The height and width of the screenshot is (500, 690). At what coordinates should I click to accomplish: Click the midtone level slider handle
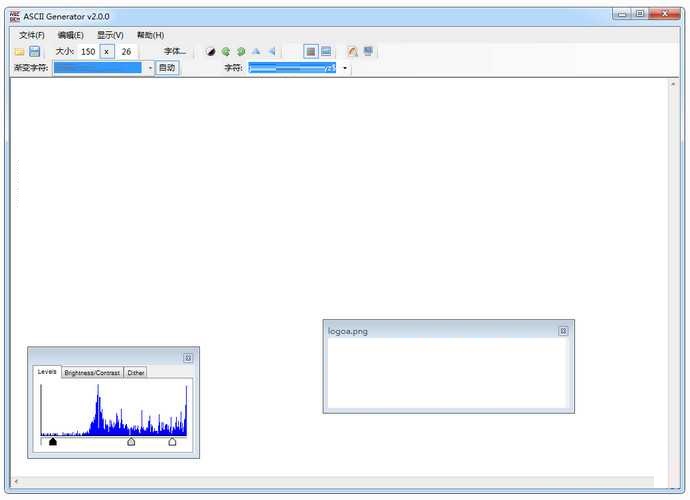pos(131,441)
